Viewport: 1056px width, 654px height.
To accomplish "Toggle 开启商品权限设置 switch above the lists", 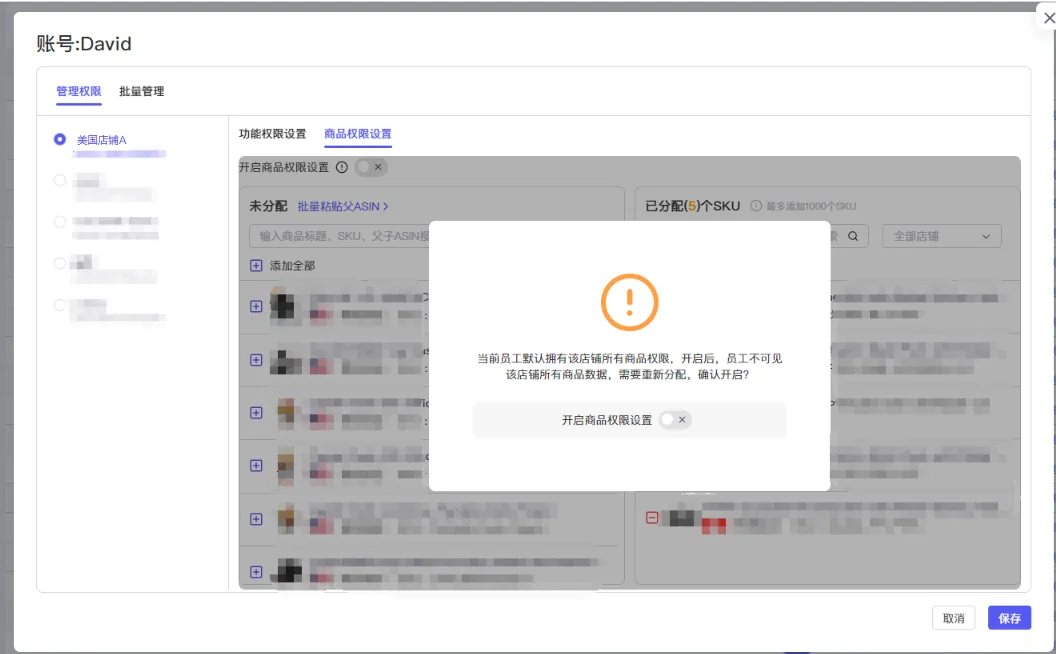I will [x=371, y=167].
